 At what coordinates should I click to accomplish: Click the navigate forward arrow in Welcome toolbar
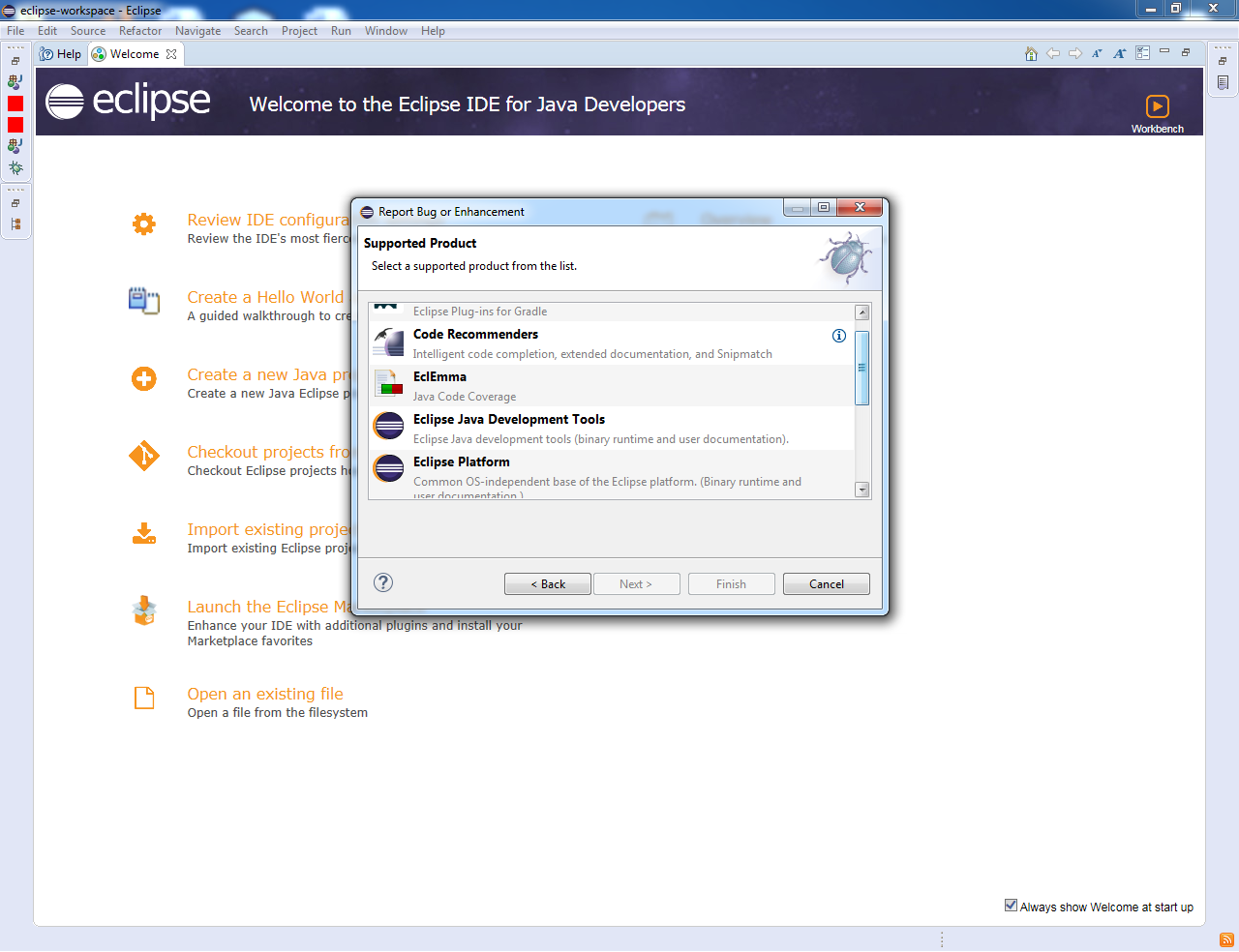coord(1075,54)
